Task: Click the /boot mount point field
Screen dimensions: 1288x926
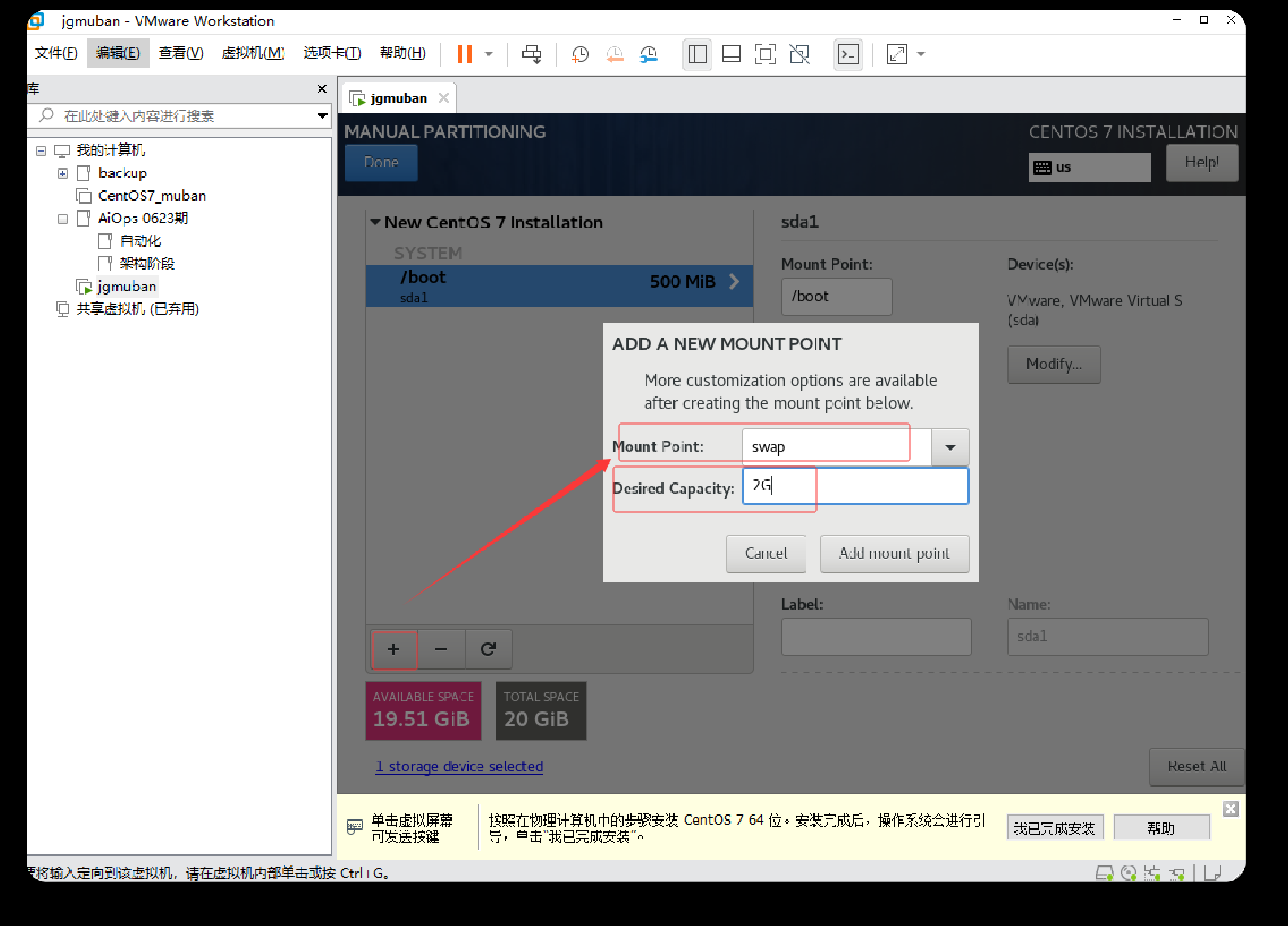Action: pos(836,296)
